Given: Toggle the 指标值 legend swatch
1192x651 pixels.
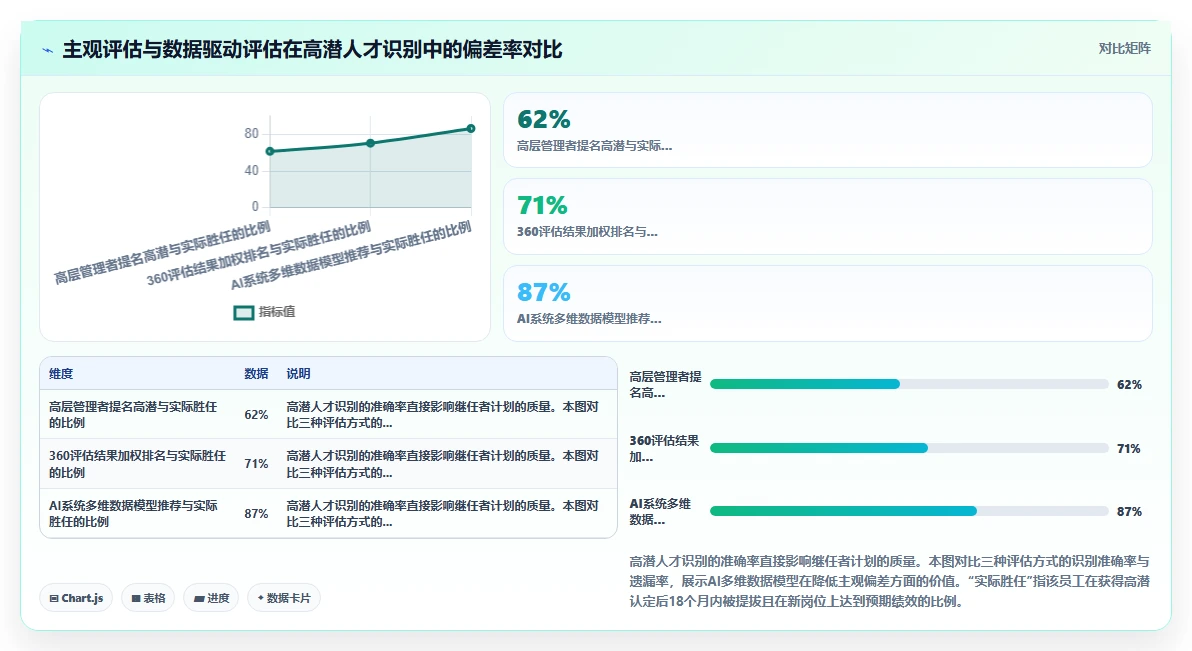Looking at the screenshot, I should tap(243, 313).
